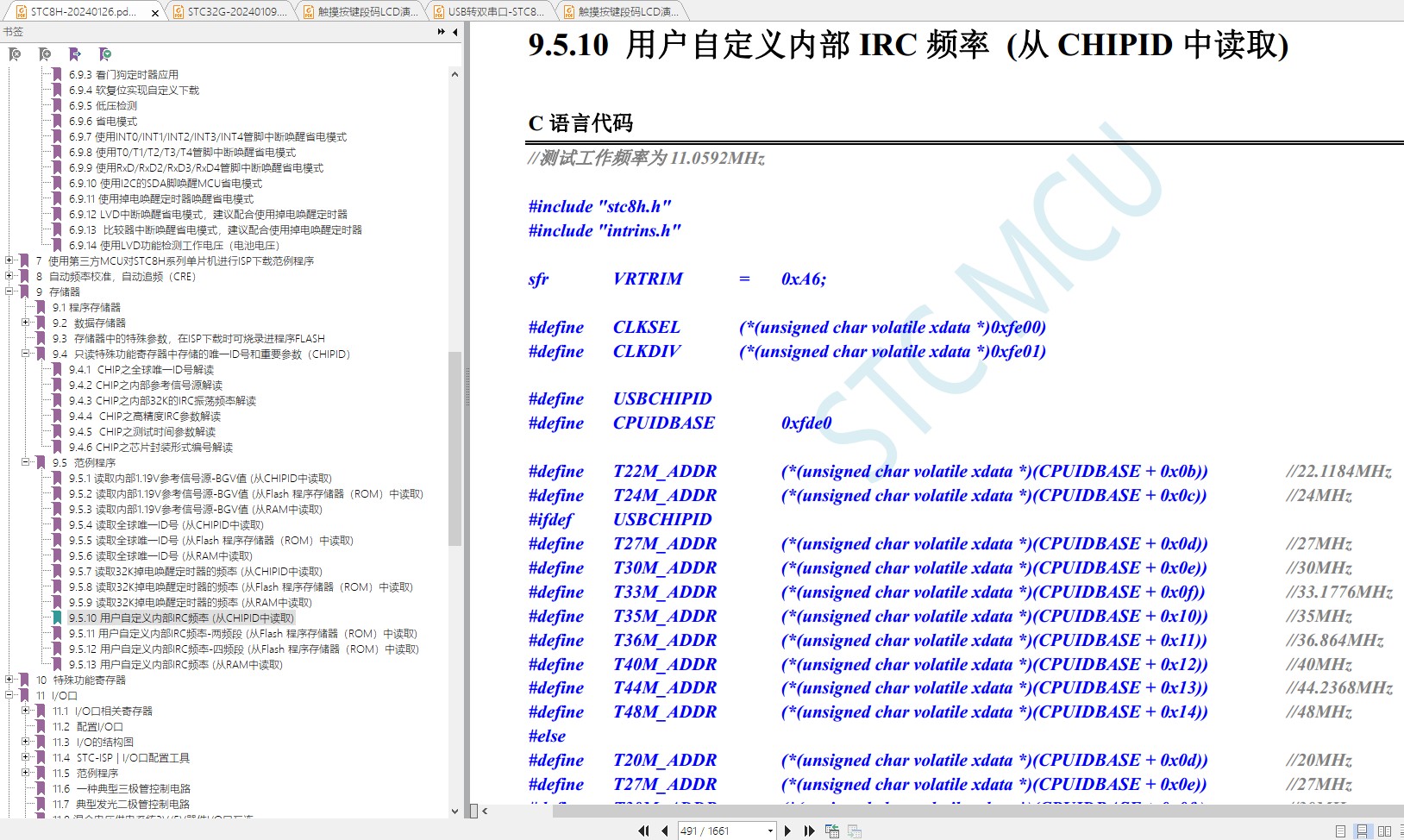Screen dimensions: 1404x840
Task: Expand the 9.2 数据存储器 node
Action: [25, 323]
